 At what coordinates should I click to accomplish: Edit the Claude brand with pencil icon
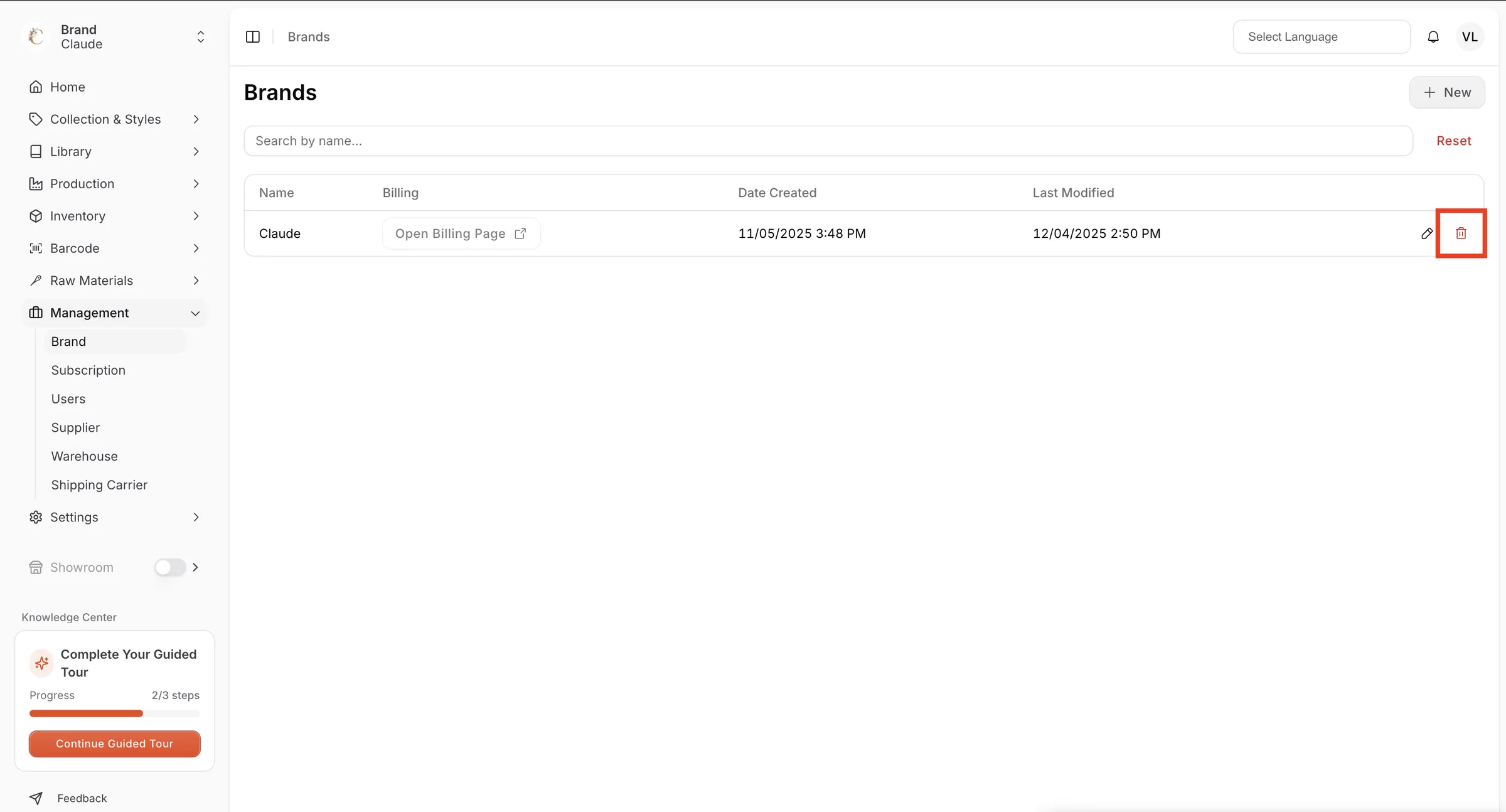tap(1427, 233)
